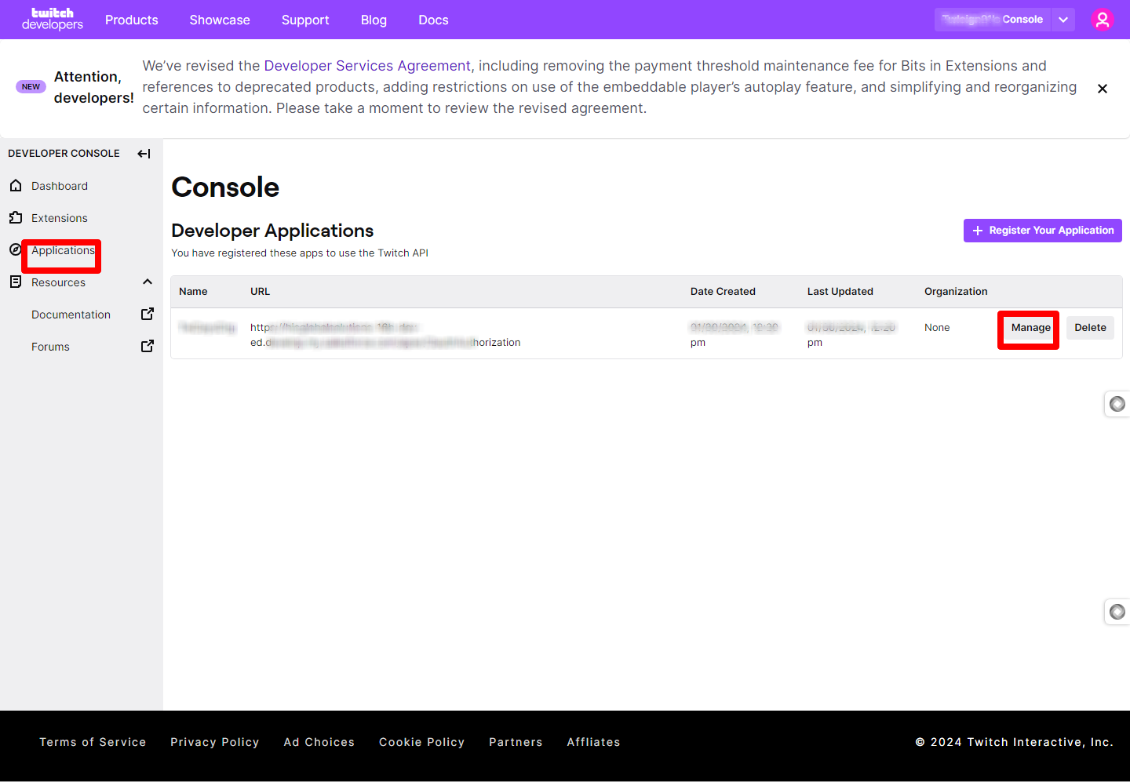Click the Extensions puzzle icon
Screen dimensions: 1130x782
pyautogui.click(x=16, y=218)
